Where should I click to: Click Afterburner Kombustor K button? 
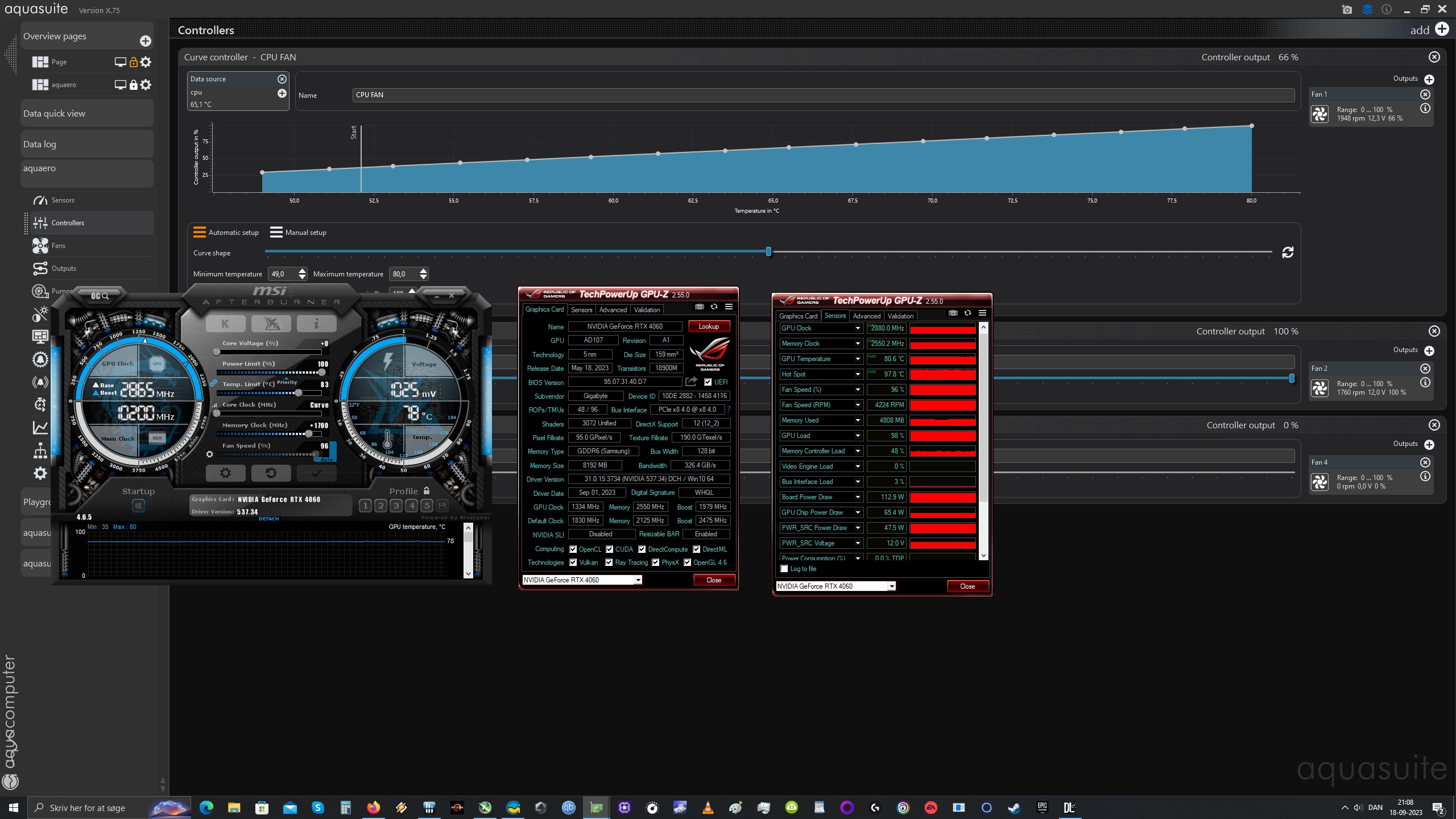tap(226, 324)
